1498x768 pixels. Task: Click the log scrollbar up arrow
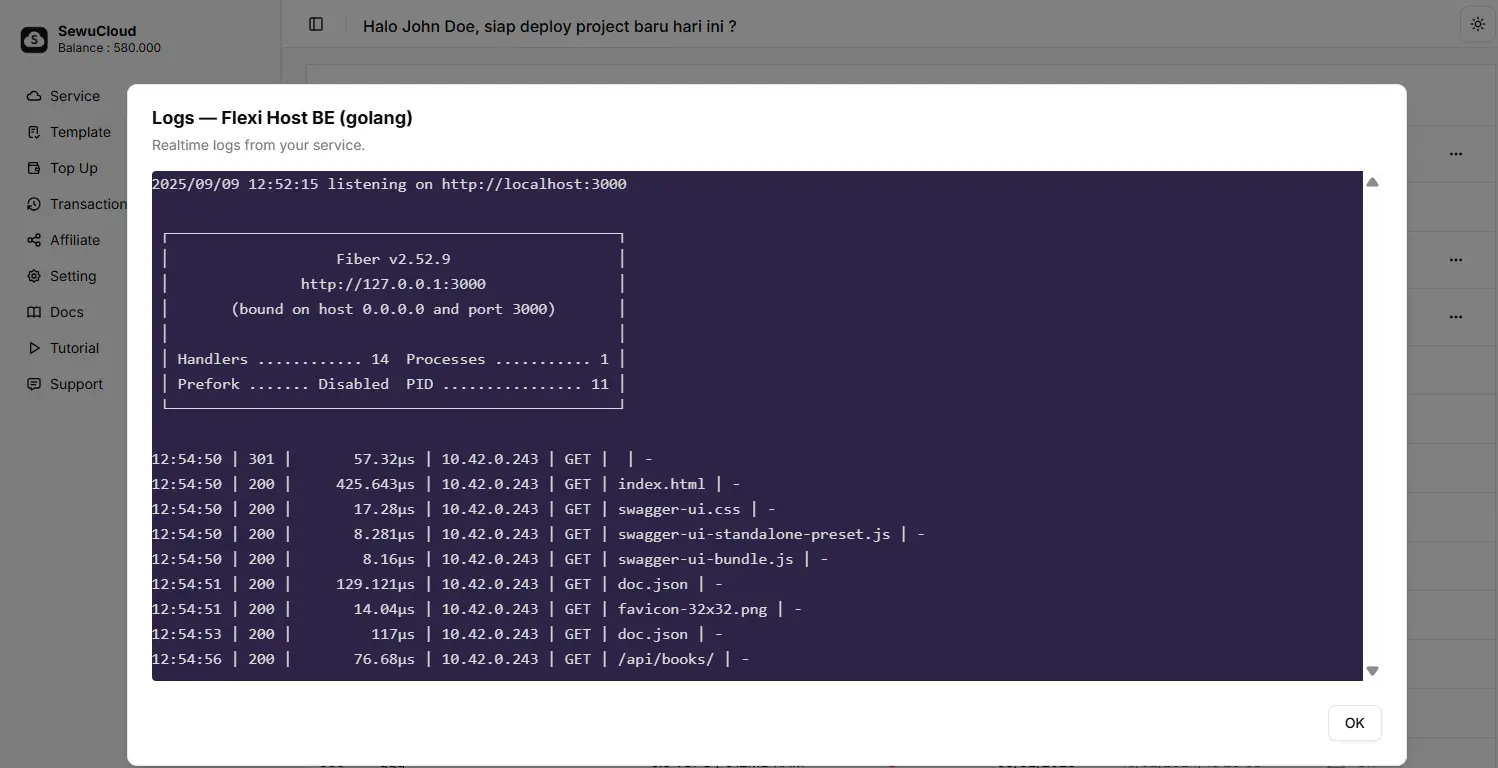click(1372, 182)
